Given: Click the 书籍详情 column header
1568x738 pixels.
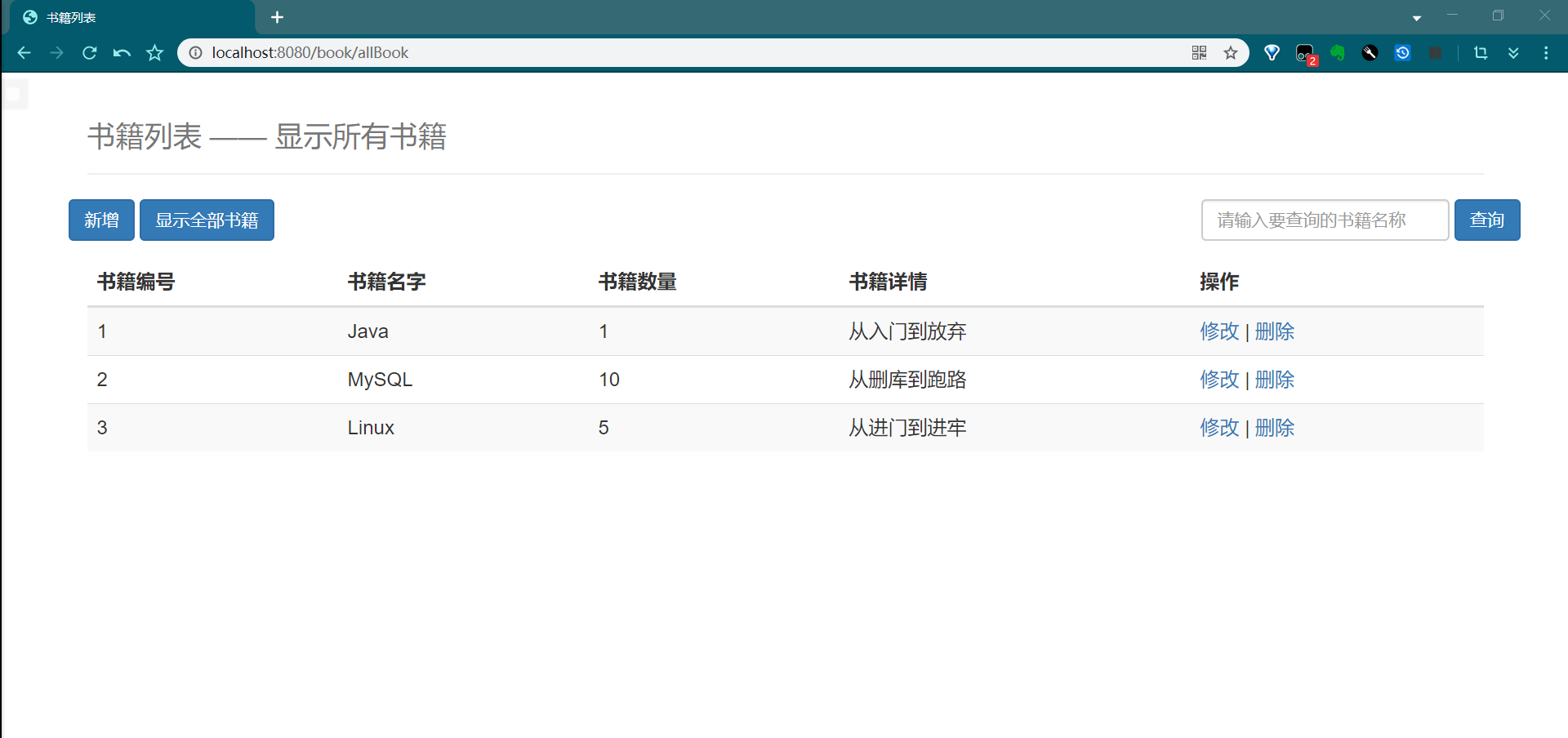Looking at the screenshot, I should [889, 282].
